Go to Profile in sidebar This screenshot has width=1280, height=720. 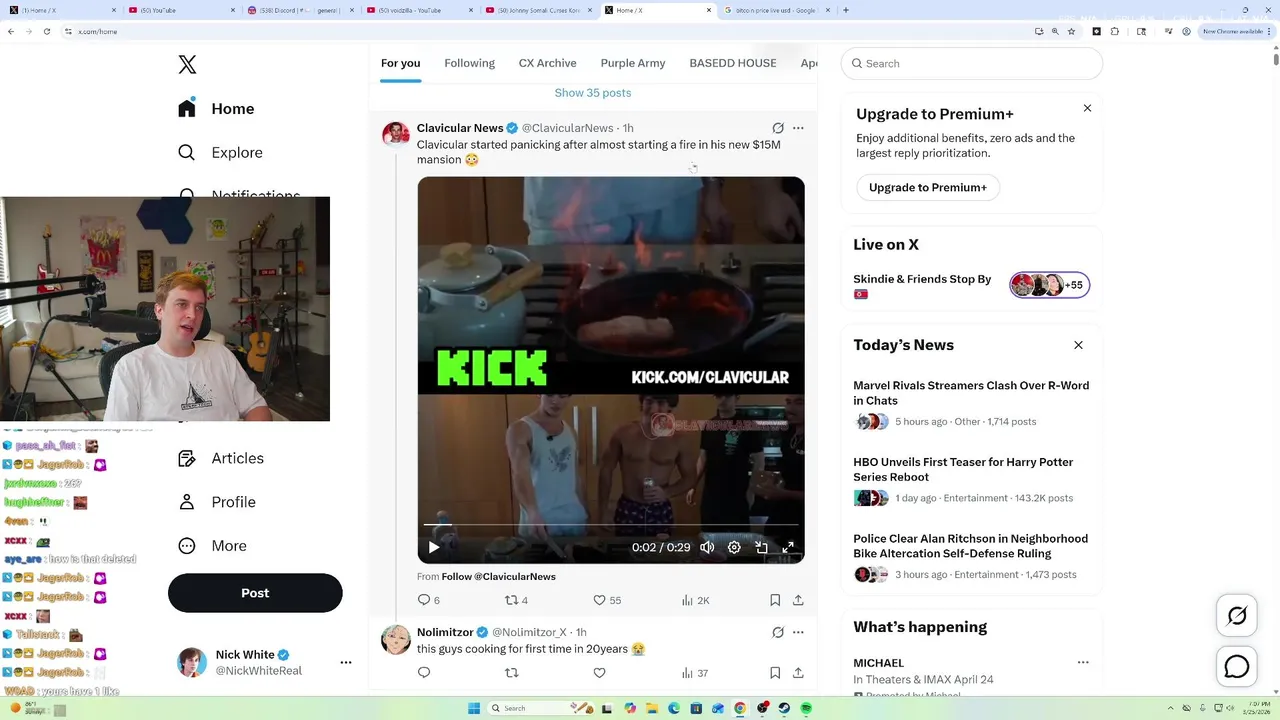coord(217,502)
